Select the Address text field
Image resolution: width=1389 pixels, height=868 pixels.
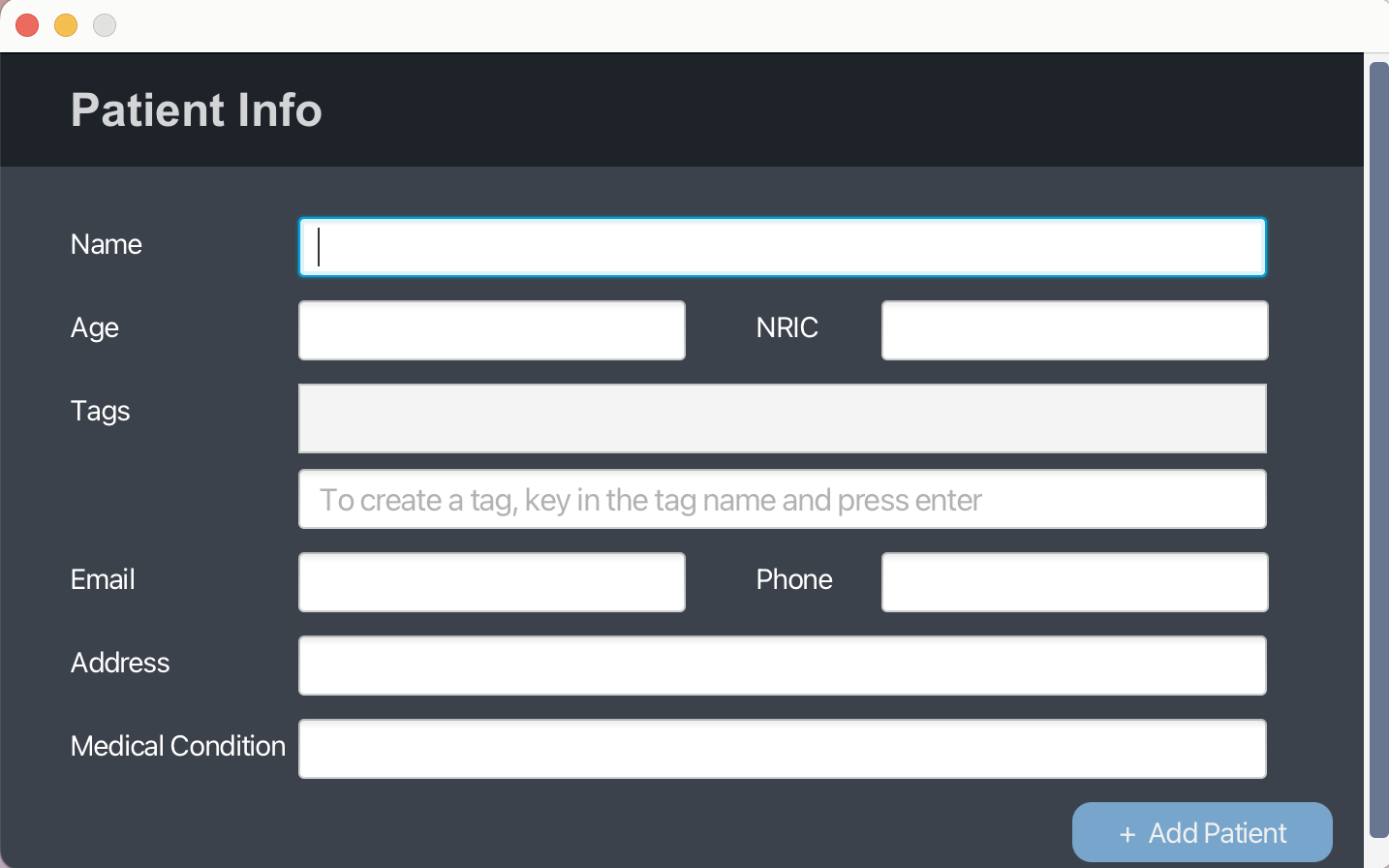click(783, 666)
